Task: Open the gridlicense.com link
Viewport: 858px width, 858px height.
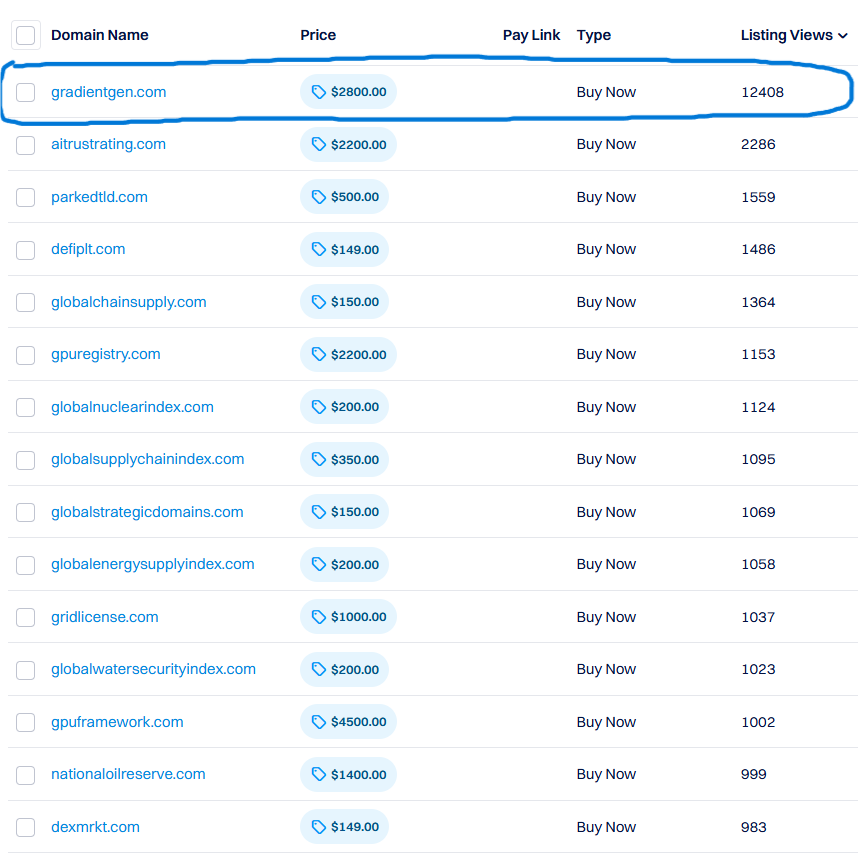Action: (105, 617)
